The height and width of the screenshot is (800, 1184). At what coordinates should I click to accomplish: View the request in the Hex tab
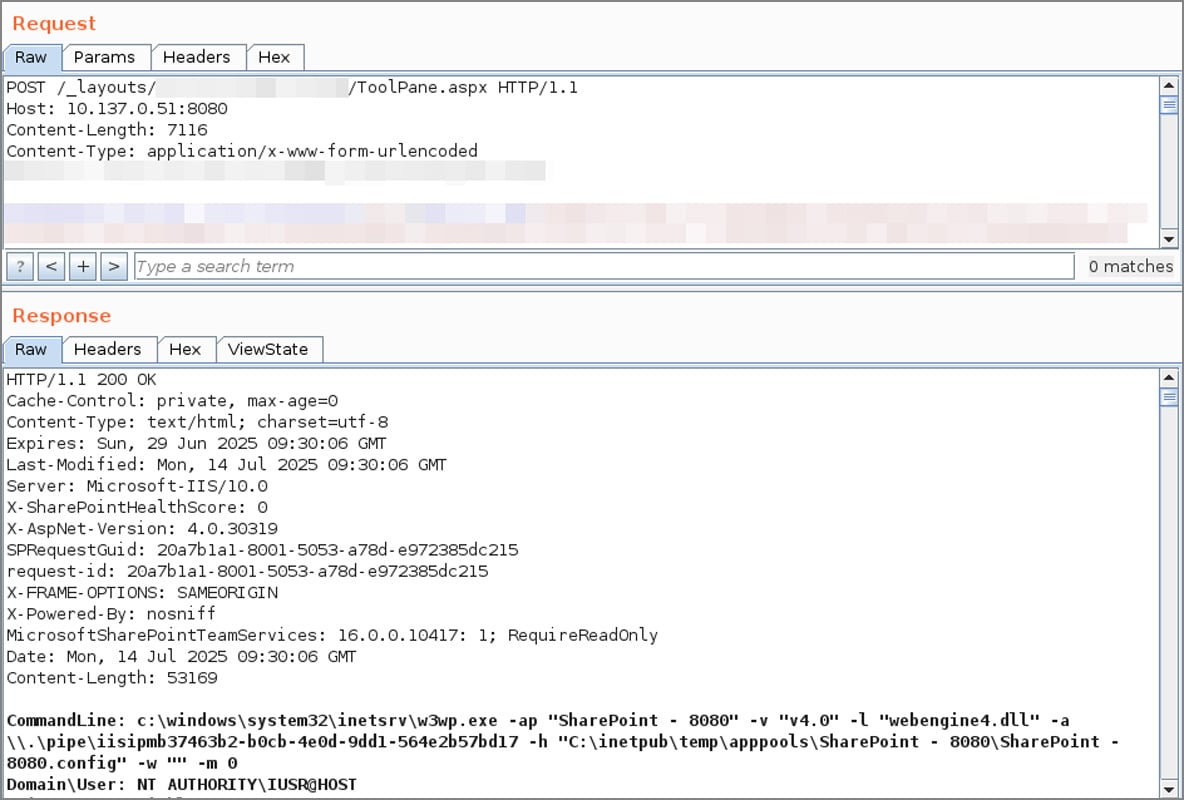coord(275,57)
